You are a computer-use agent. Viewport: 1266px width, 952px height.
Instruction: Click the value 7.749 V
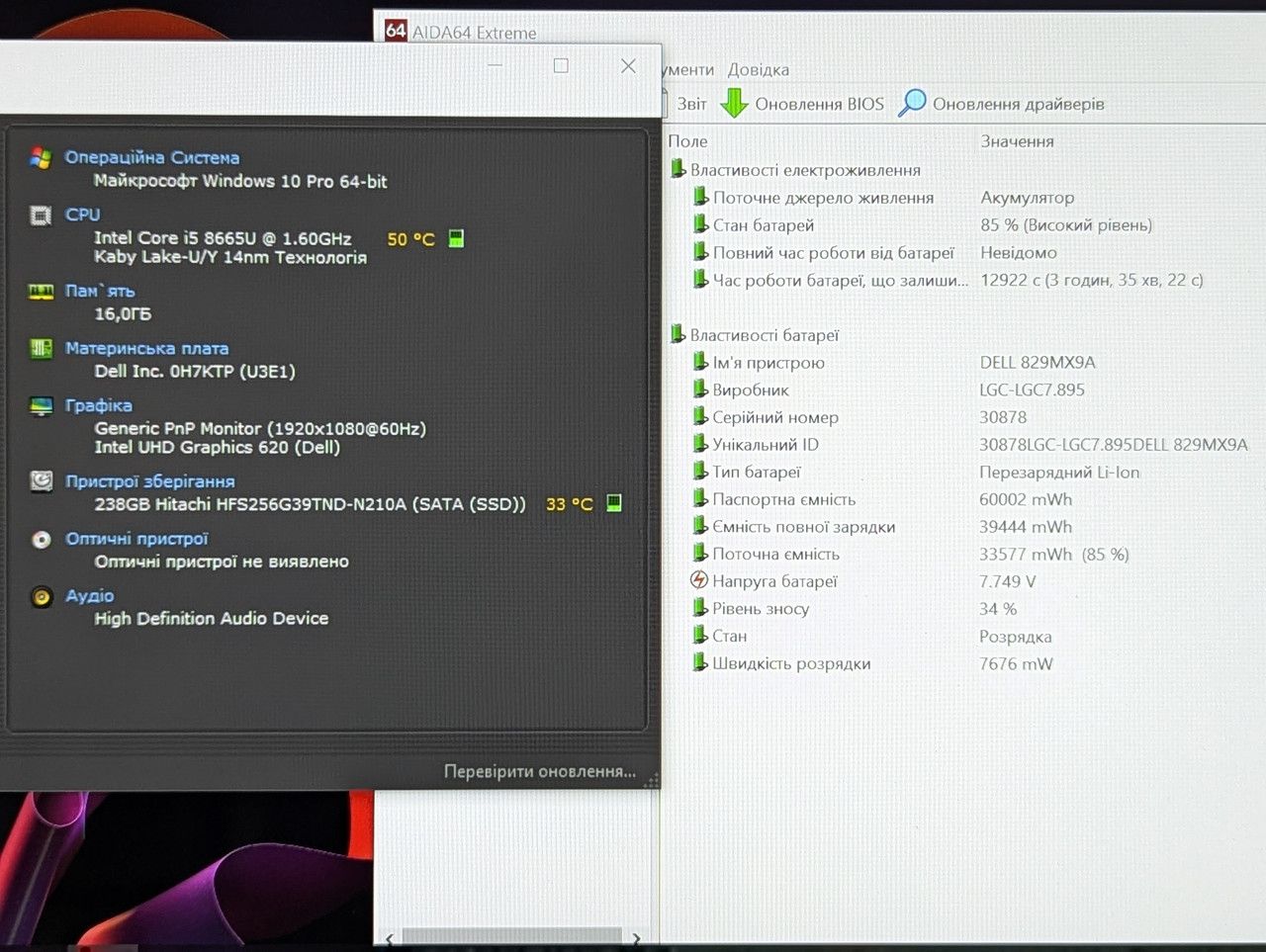pos(1008,581)
